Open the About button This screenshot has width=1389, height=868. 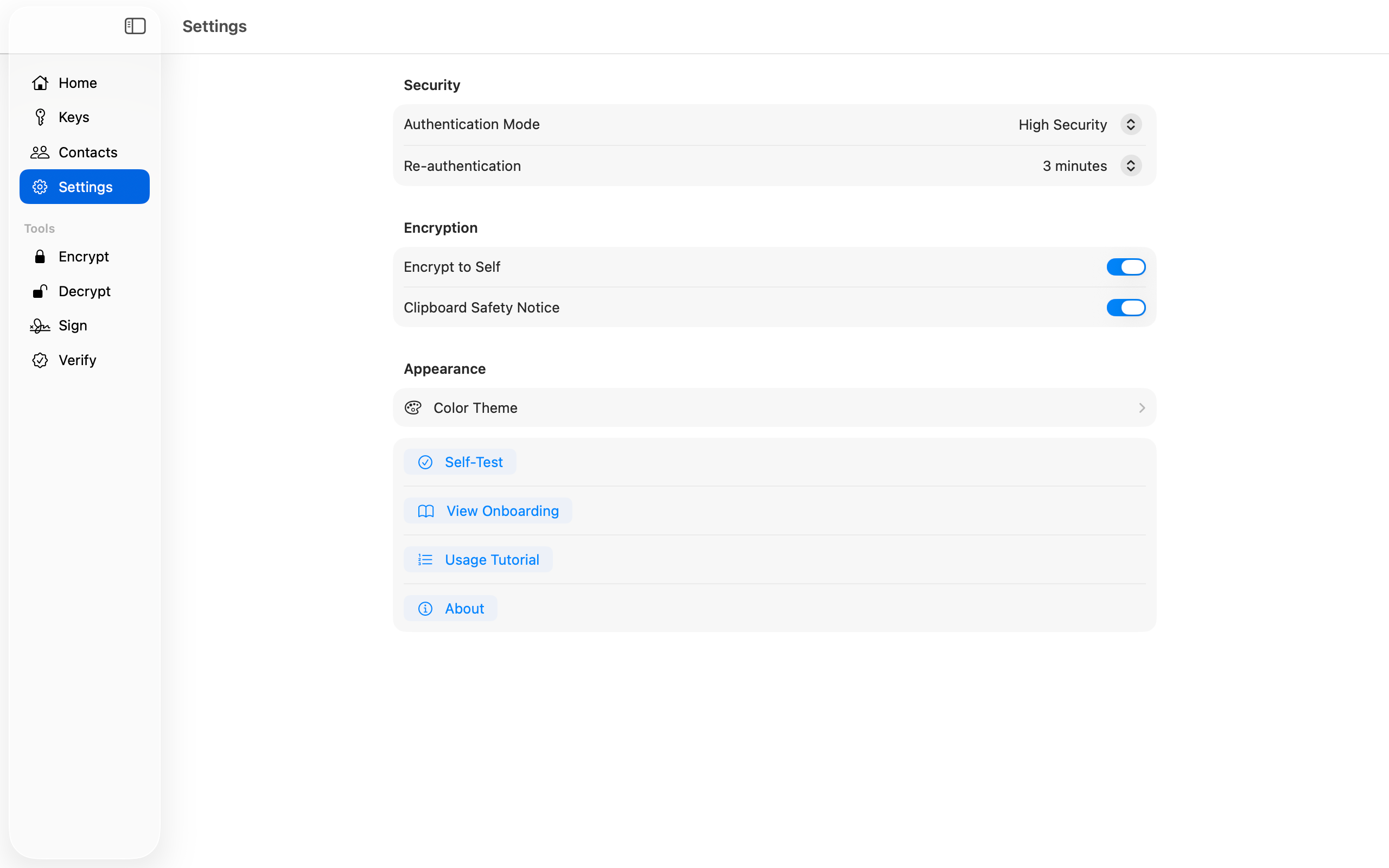coord(450,609)
